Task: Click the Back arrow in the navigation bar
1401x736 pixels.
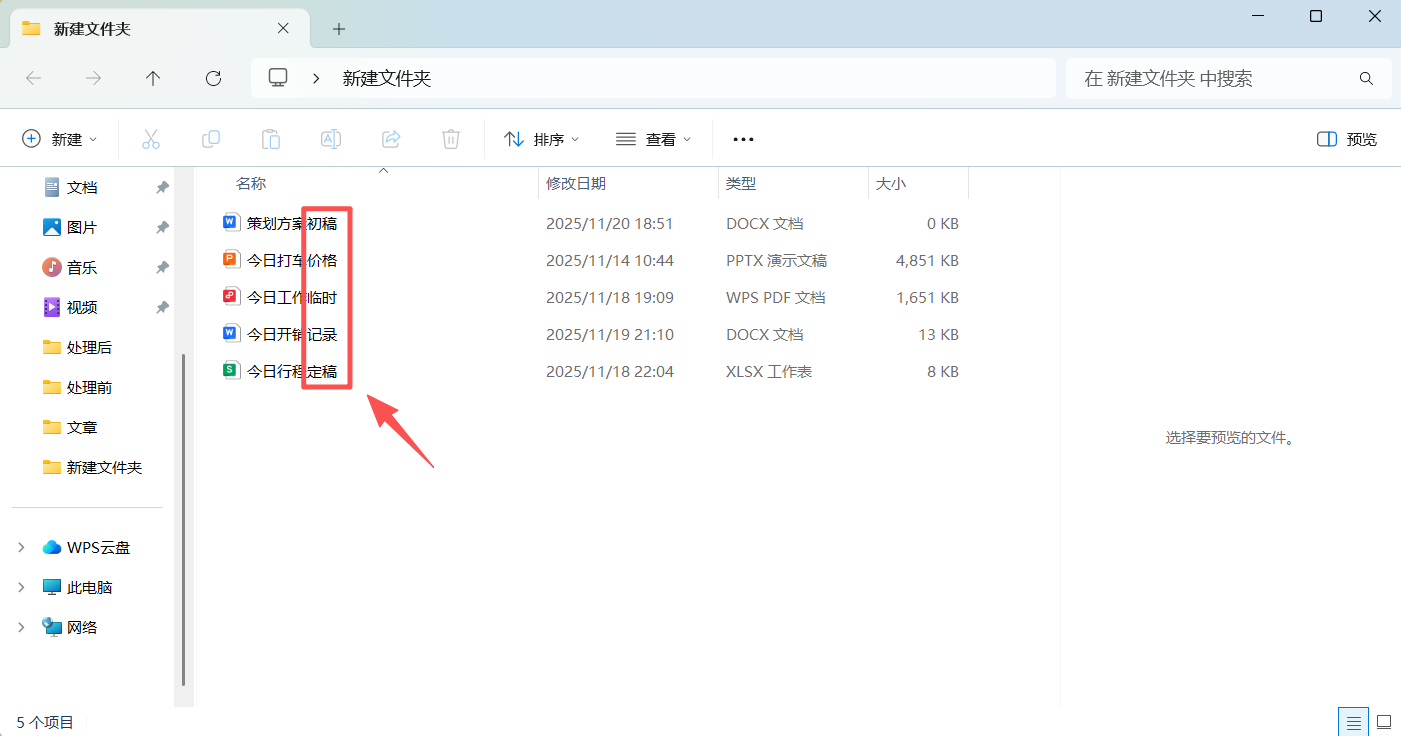Action: (x=33, y=78)
